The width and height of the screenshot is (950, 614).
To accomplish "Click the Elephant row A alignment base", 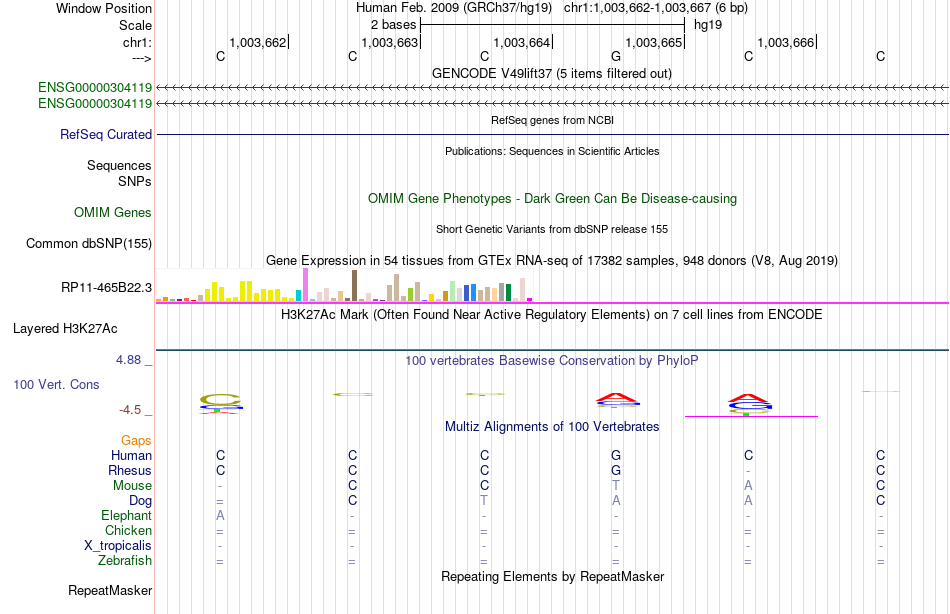I will click(x=220, y=515).
